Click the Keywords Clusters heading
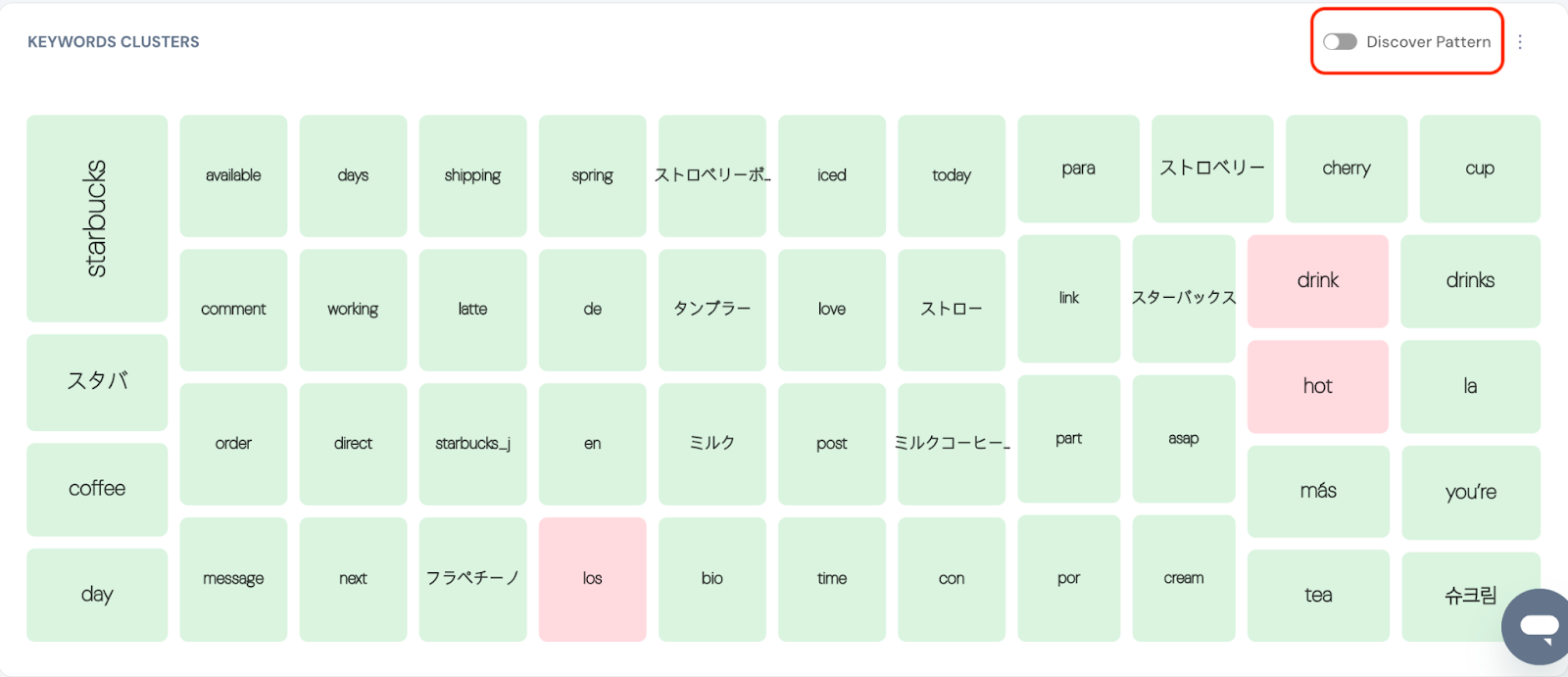The height and width of the screenshot is (677, 1568). (x=114, y=42)
